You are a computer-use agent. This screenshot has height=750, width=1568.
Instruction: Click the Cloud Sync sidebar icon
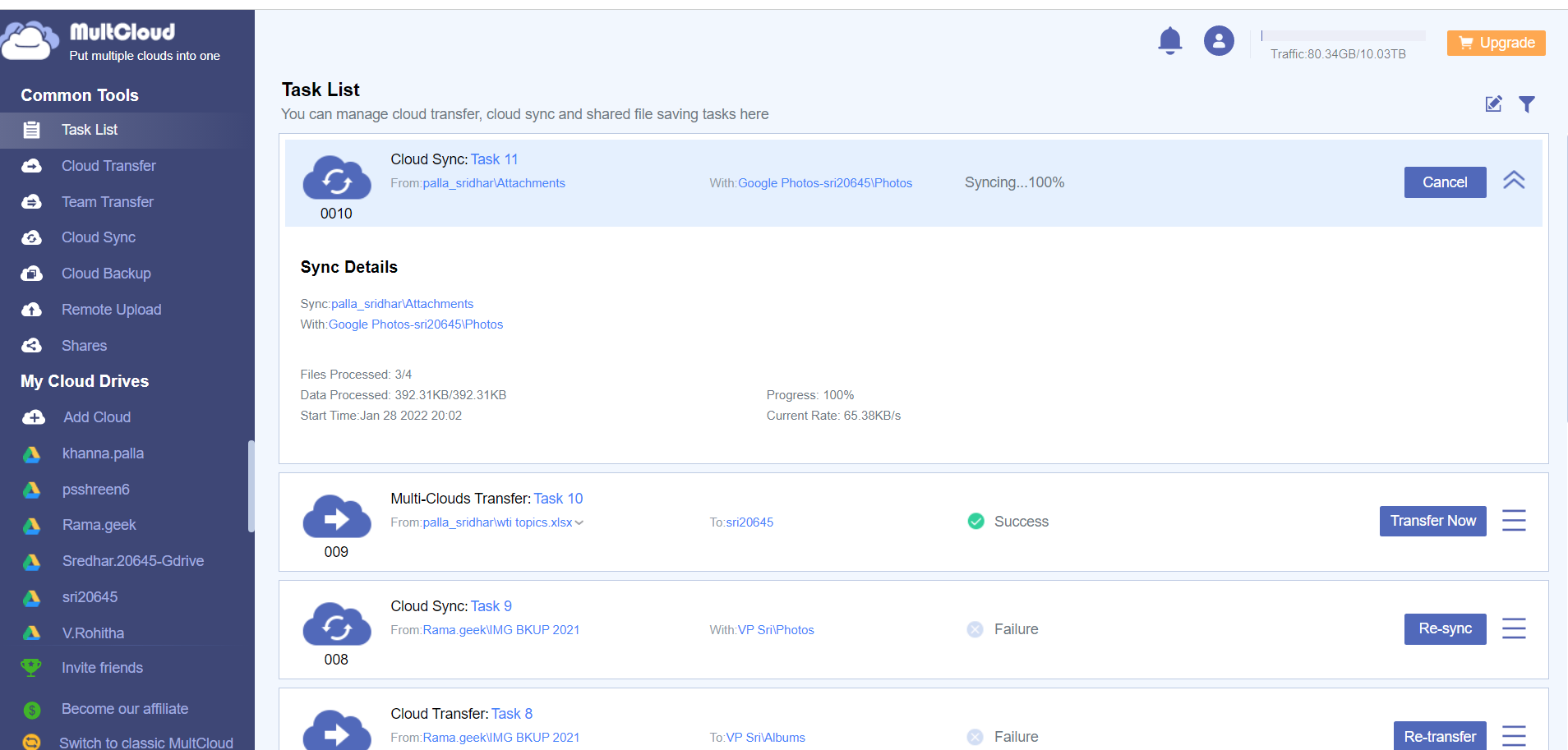click(x=31, y=237)
